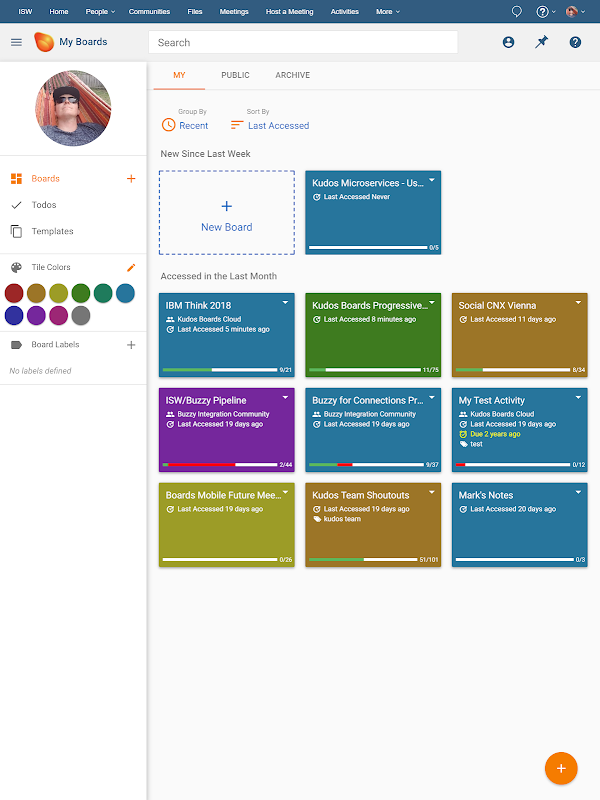Select the olive yellow-green color swatch
The height and width of the screenshot is (800, 600).
click(x=59, y=293)
